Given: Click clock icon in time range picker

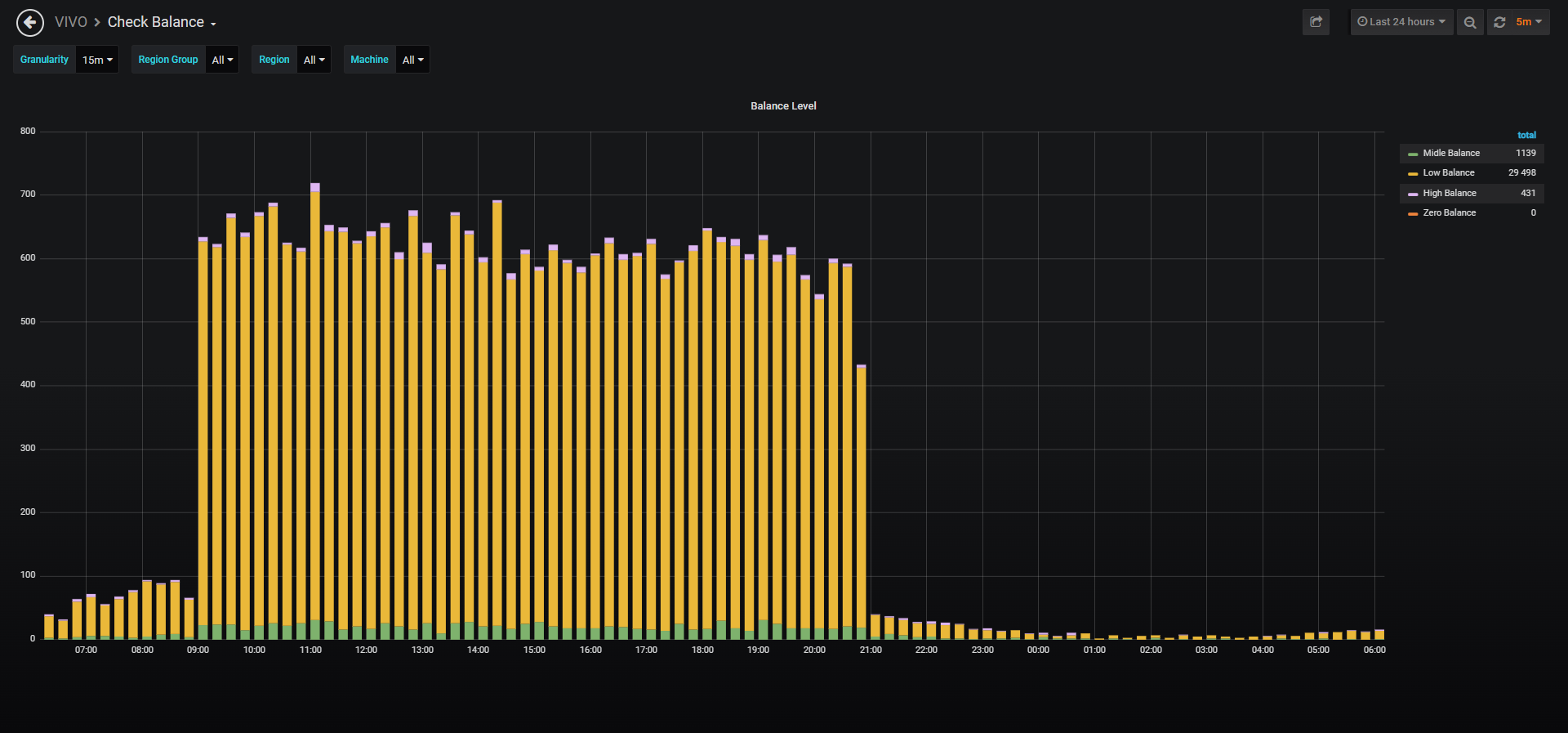Looking at the screenshot, I should coord(1362,22).
